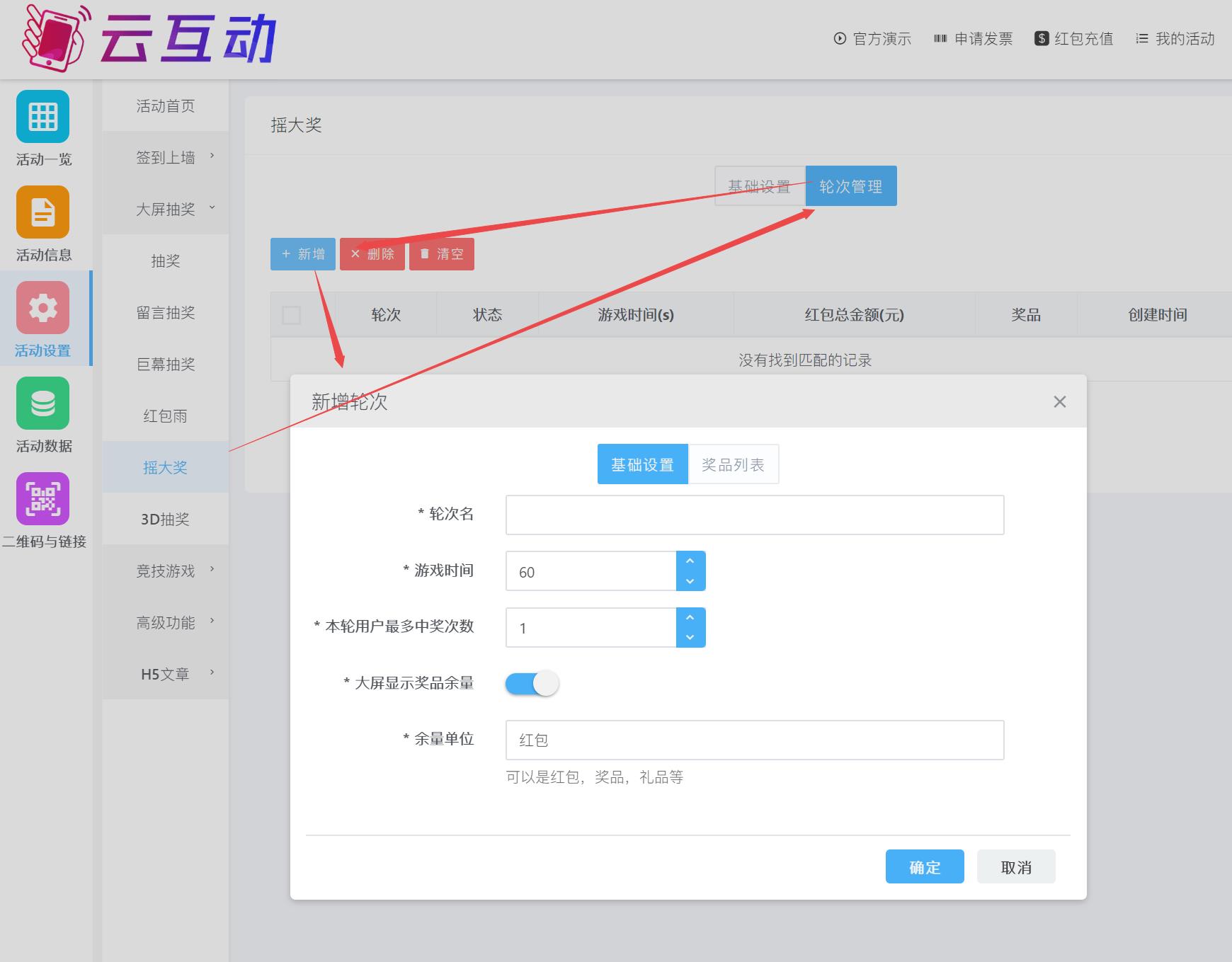Screen dimensions: 1232x962
Task: Click the 红包总金额(元) column header
Action: click(855, 315)
